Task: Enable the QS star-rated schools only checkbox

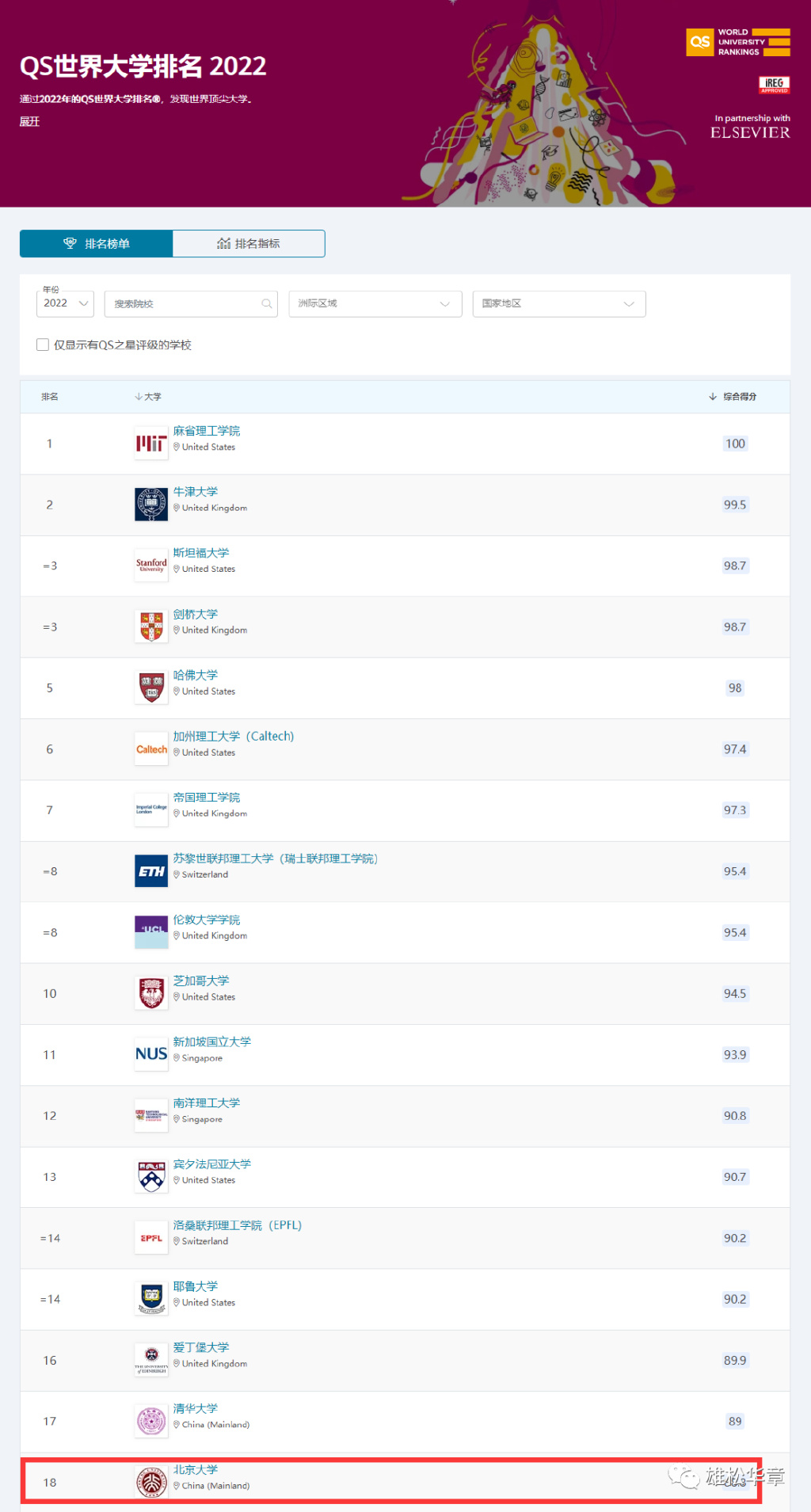Action: 43,345
